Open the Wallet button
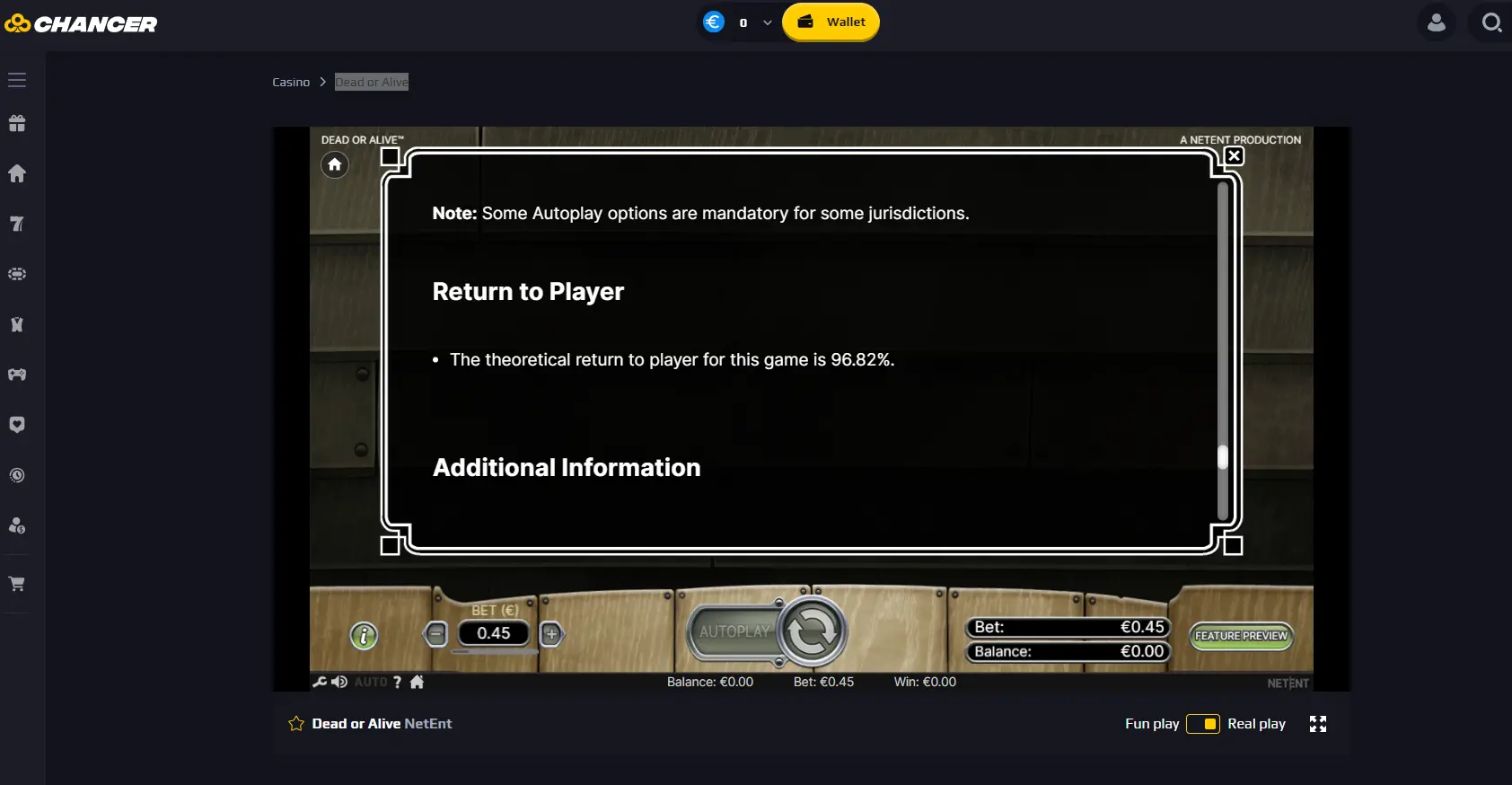Viewport: 1512px width, 785px height. 831,22
